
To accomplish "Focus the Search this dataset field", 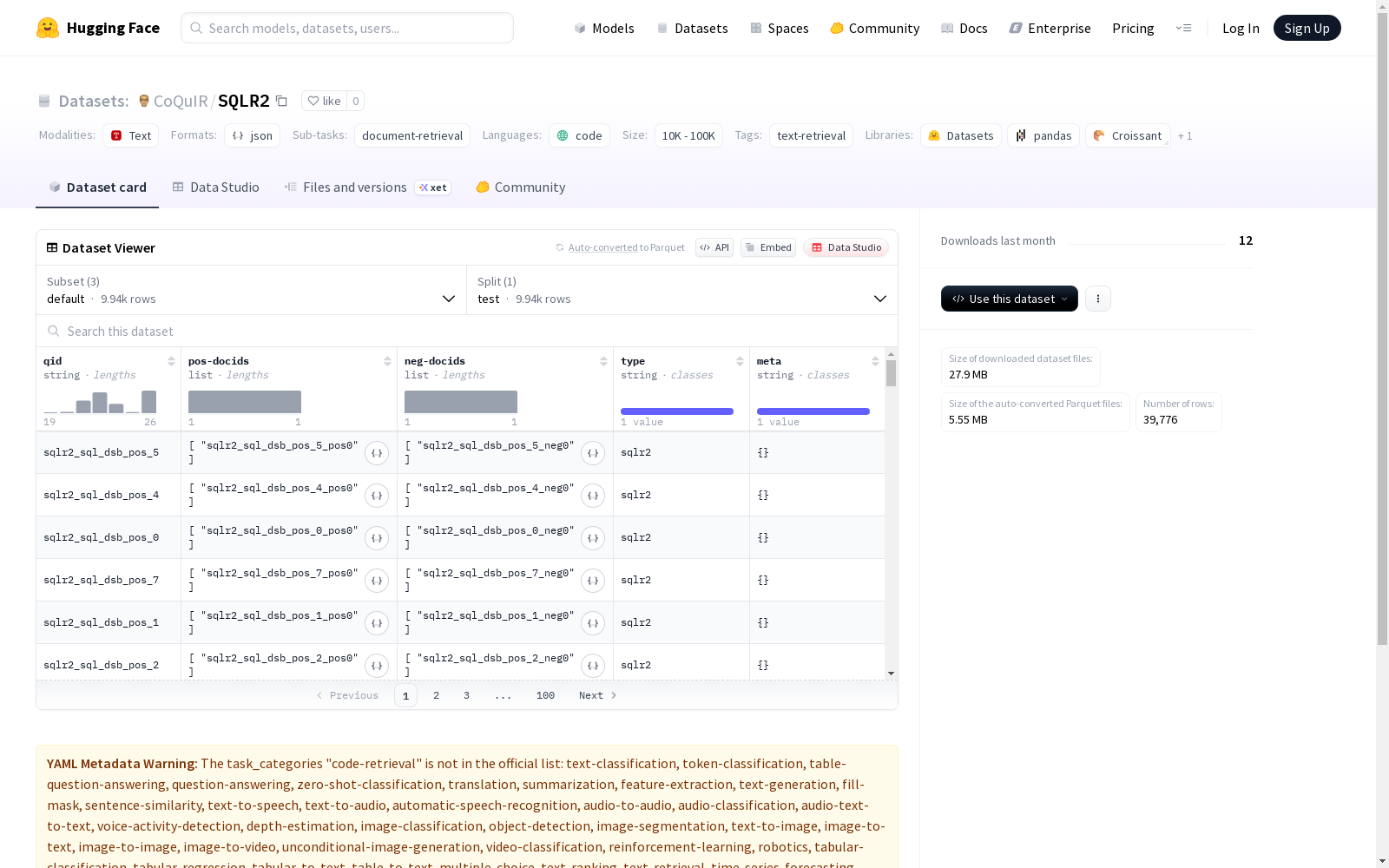I will coord(467,332).
